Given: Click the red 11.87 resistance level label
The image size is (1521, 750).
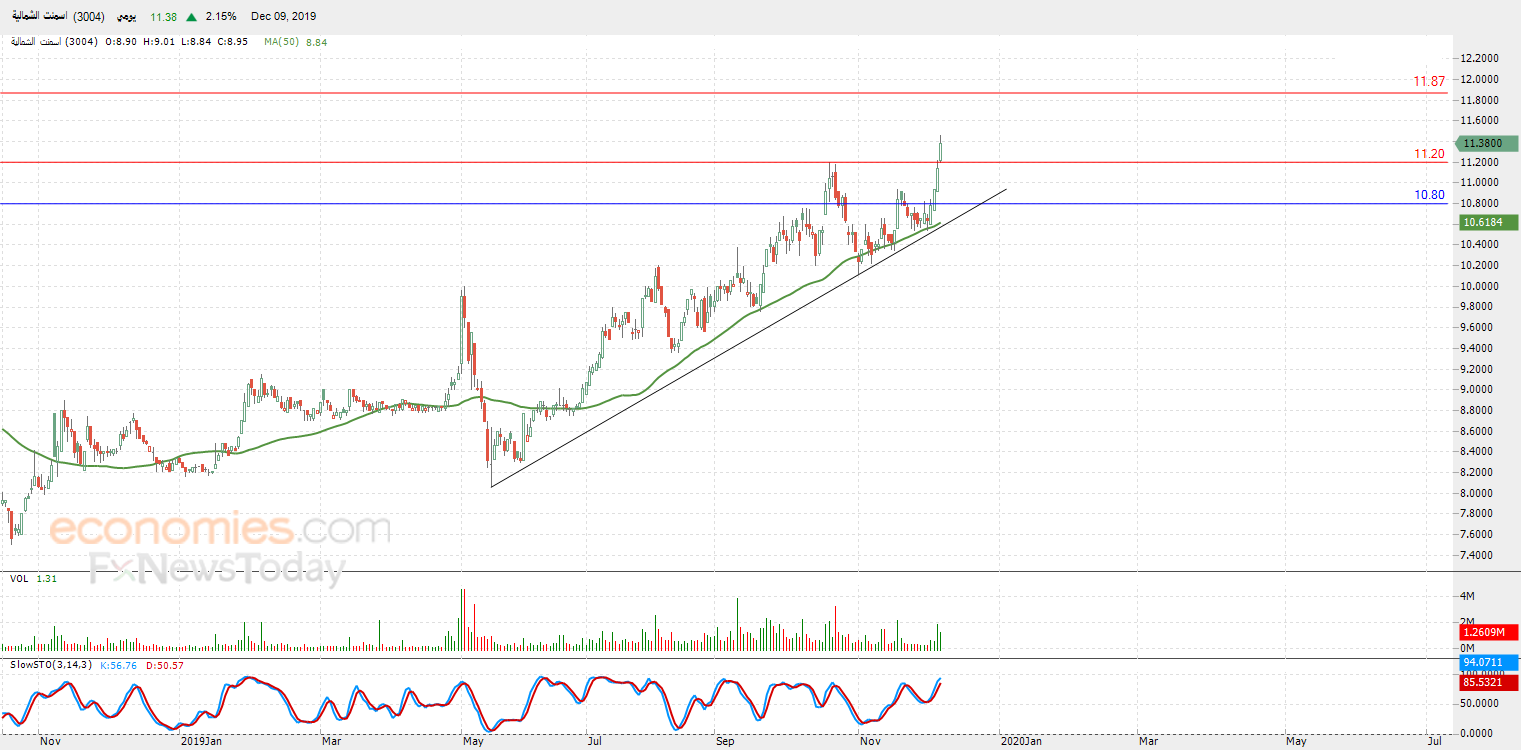Looking at the screenshot, I should pyautogui.click(x=1429, y=81).
